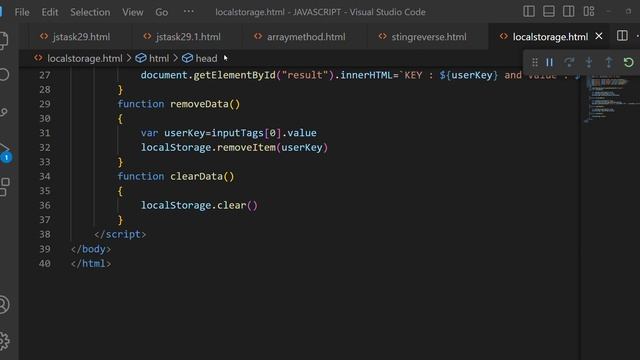Open the Accounts menu icon
Image resolution: width=640 pixels, height=360 pixels.
[x=3, y=304]
